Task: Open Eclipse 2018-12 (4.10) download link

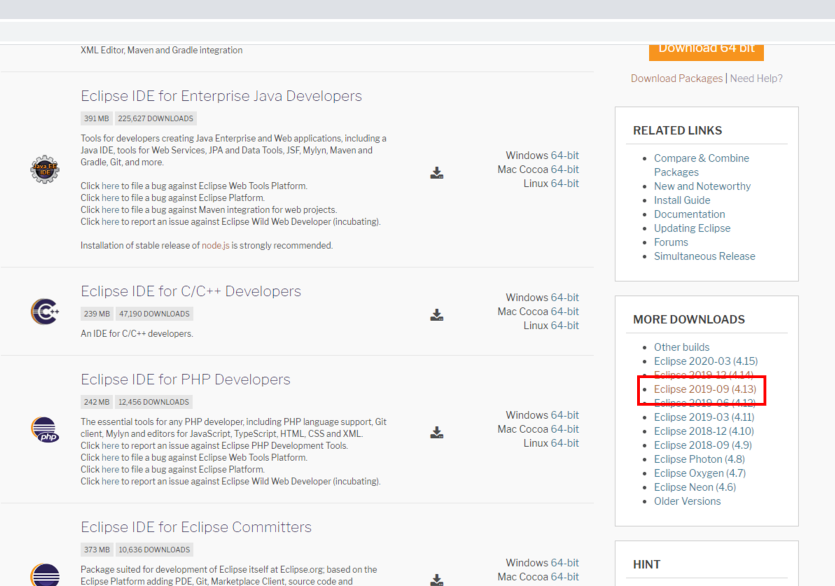Action: coord(704,431)
